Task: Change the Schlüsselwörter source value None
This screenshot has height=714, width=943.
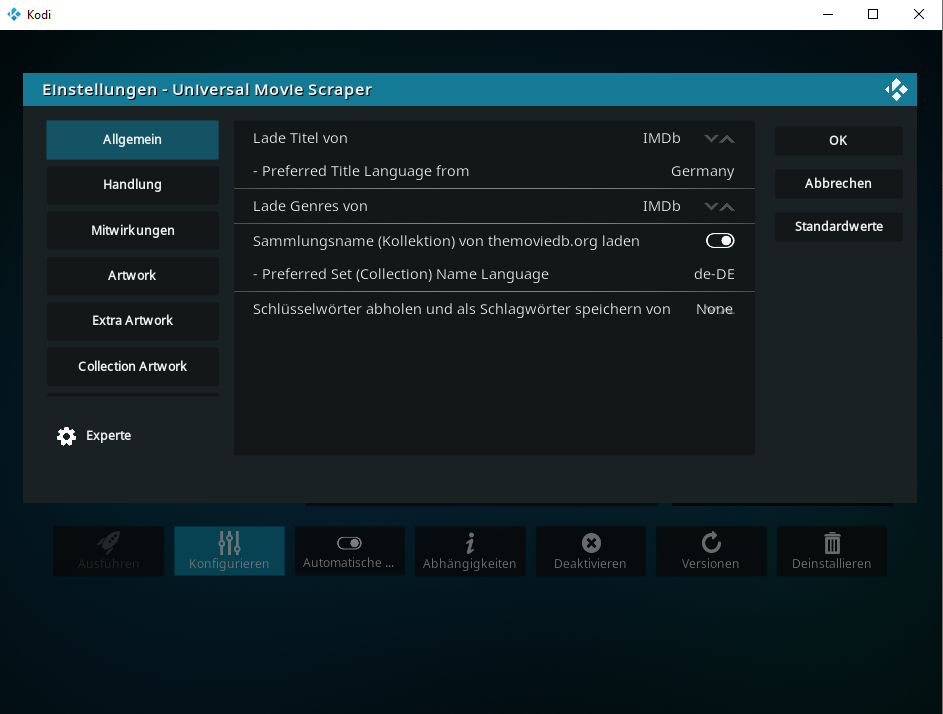Action: click(715, 309)
